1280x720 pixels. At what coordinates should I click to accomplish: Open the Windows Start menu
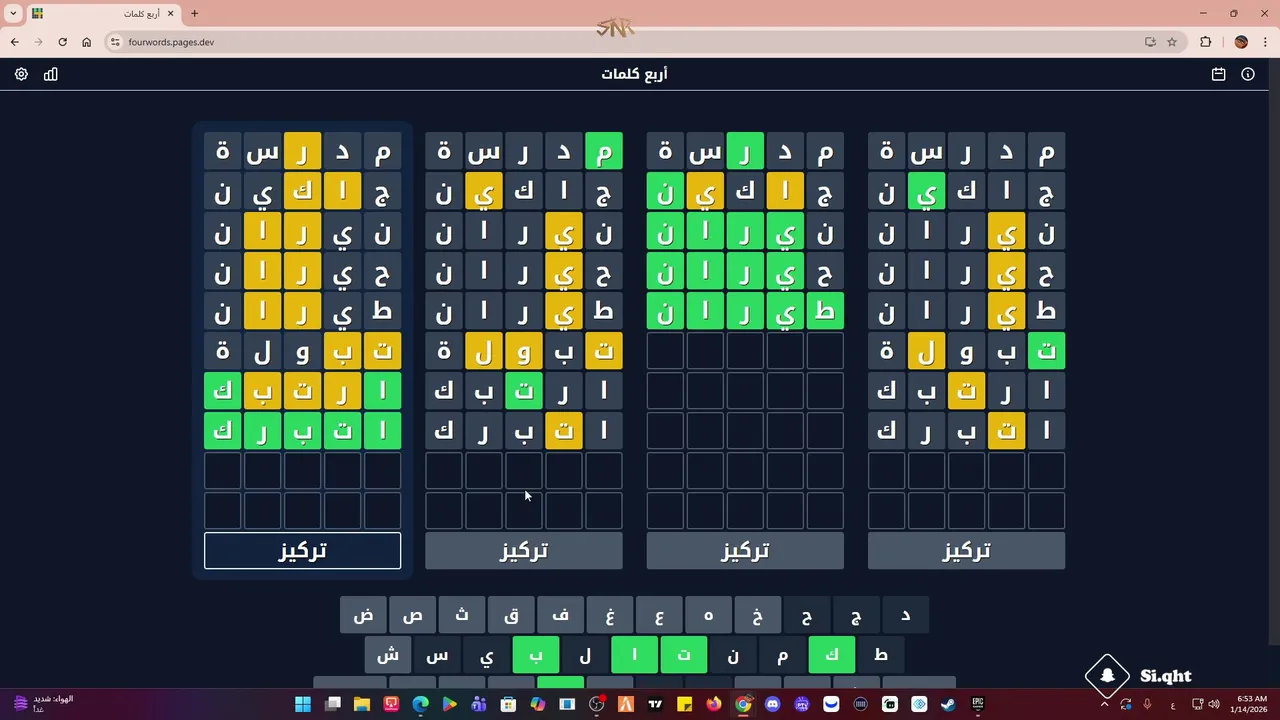[x=303, y=704]
